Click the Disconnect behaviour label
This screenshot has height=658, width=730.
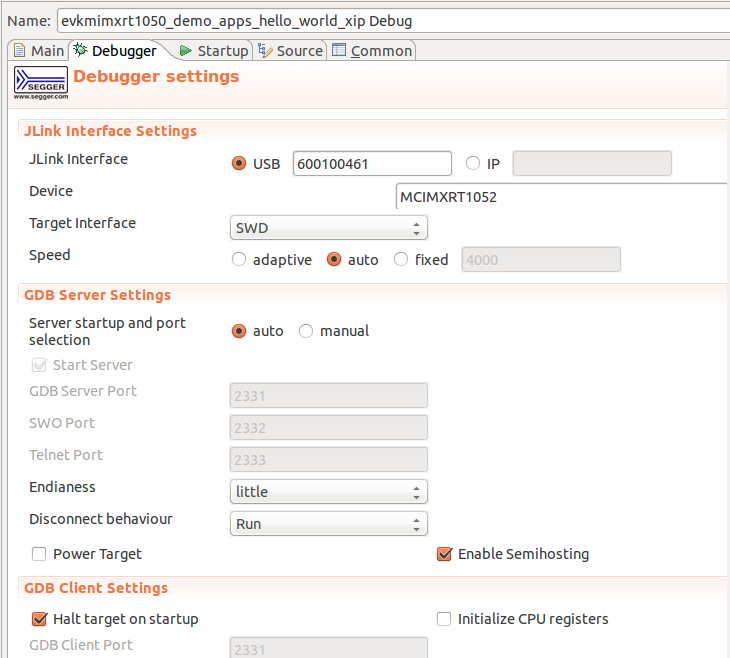pyautogui.click(x=101, y=519)
